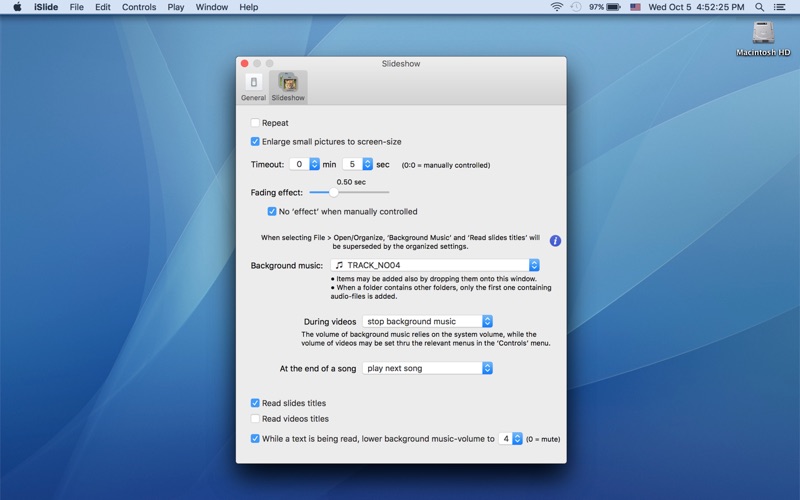
Task: Open During videos dropdown
Action: [x=428, y=321]
